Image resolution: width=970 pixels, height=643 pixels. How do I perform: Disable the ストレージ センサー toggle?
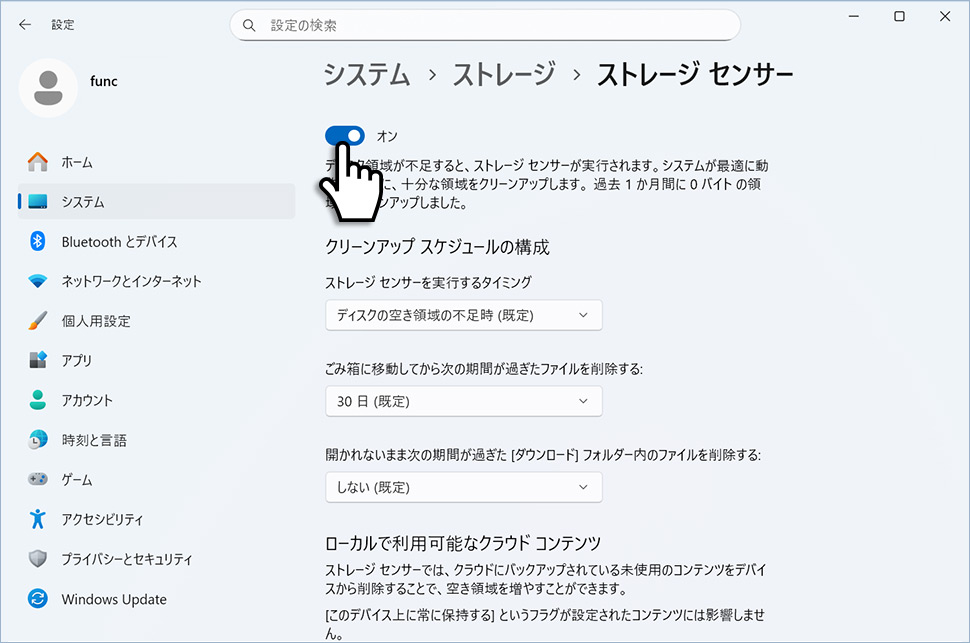[344, 135]
